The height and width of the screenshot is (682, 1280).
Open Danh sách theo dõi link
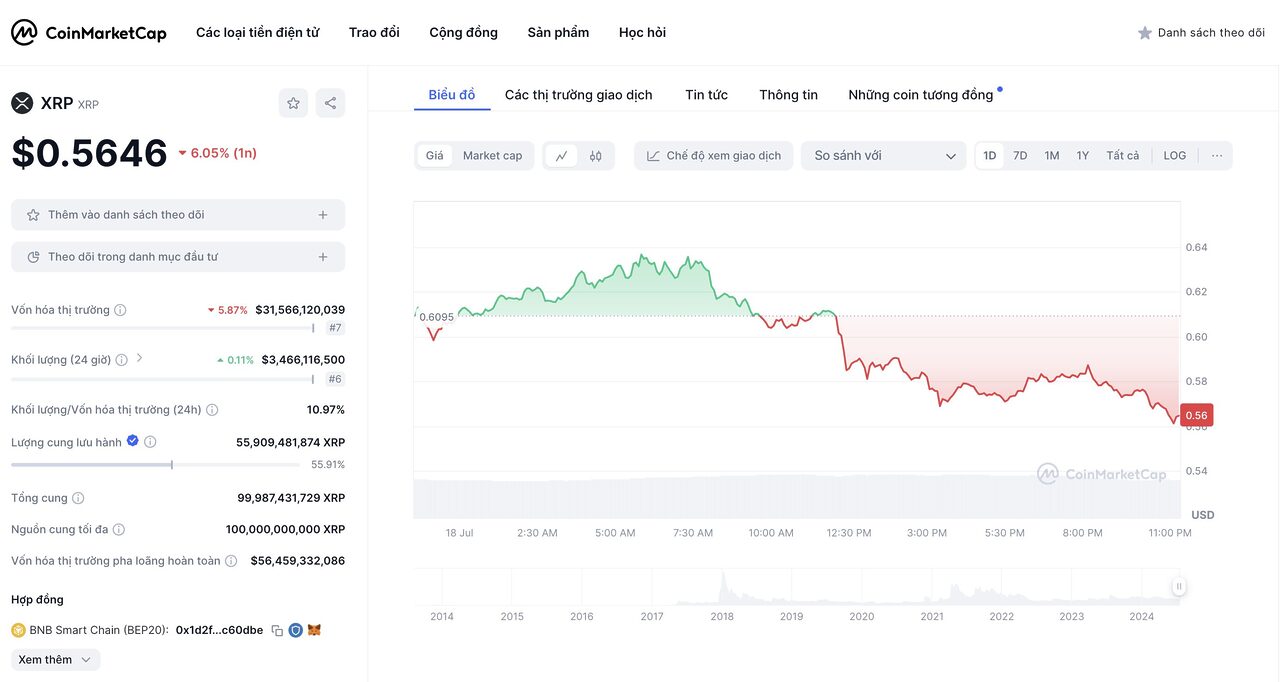pyautogui.click(x=1201, y=33)
